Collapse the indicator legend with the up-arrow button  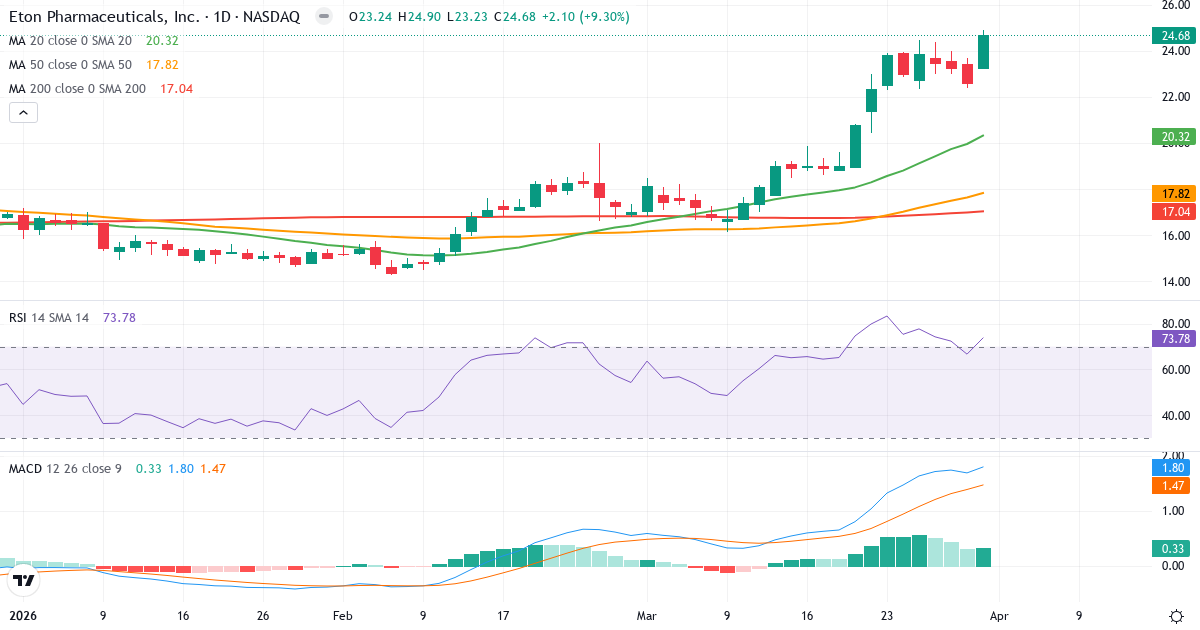coord(22,112)
